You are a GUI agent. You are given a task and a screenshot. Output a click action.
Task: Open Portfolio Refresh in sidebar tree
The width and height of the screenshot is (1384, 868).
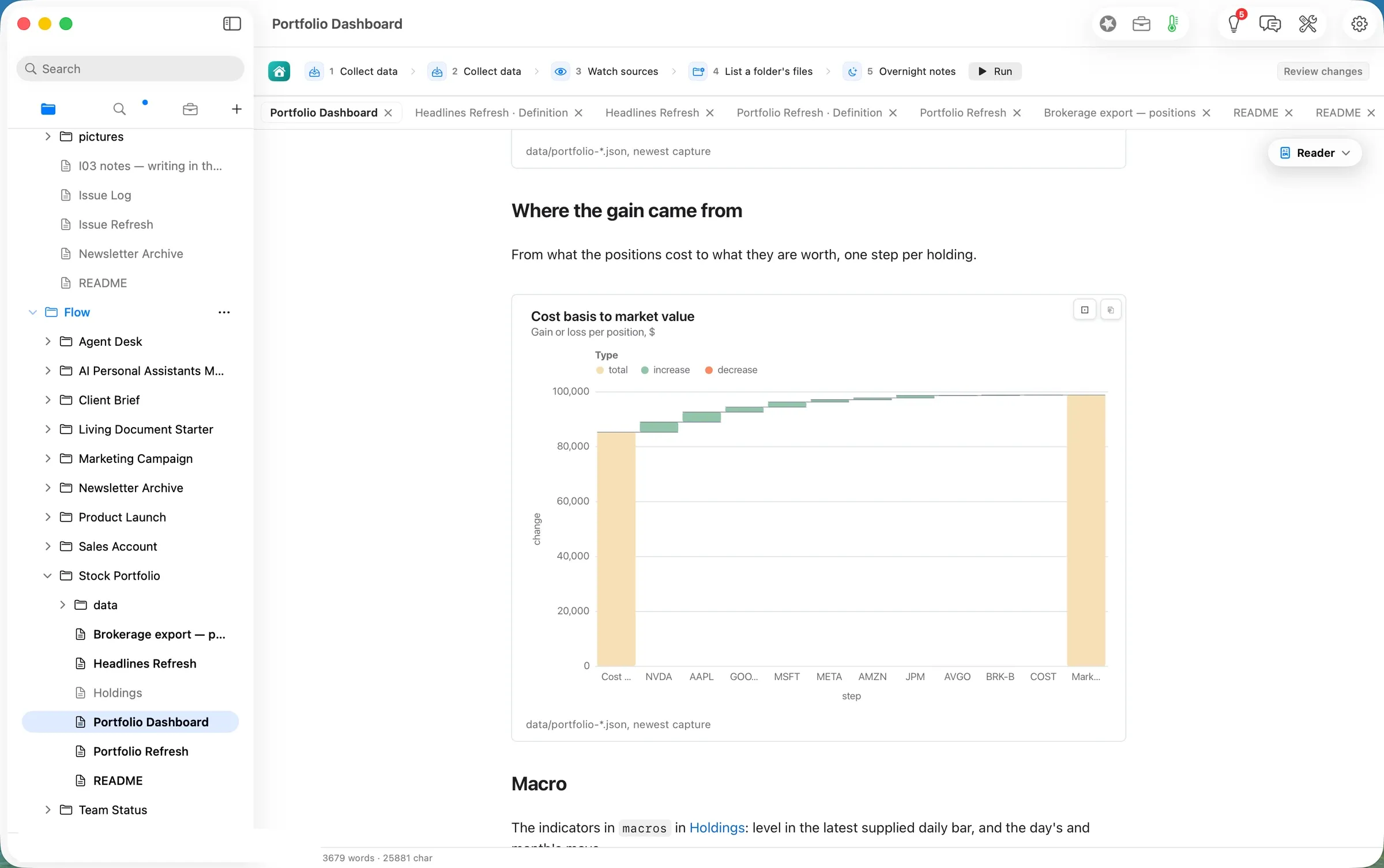point(130,752)
